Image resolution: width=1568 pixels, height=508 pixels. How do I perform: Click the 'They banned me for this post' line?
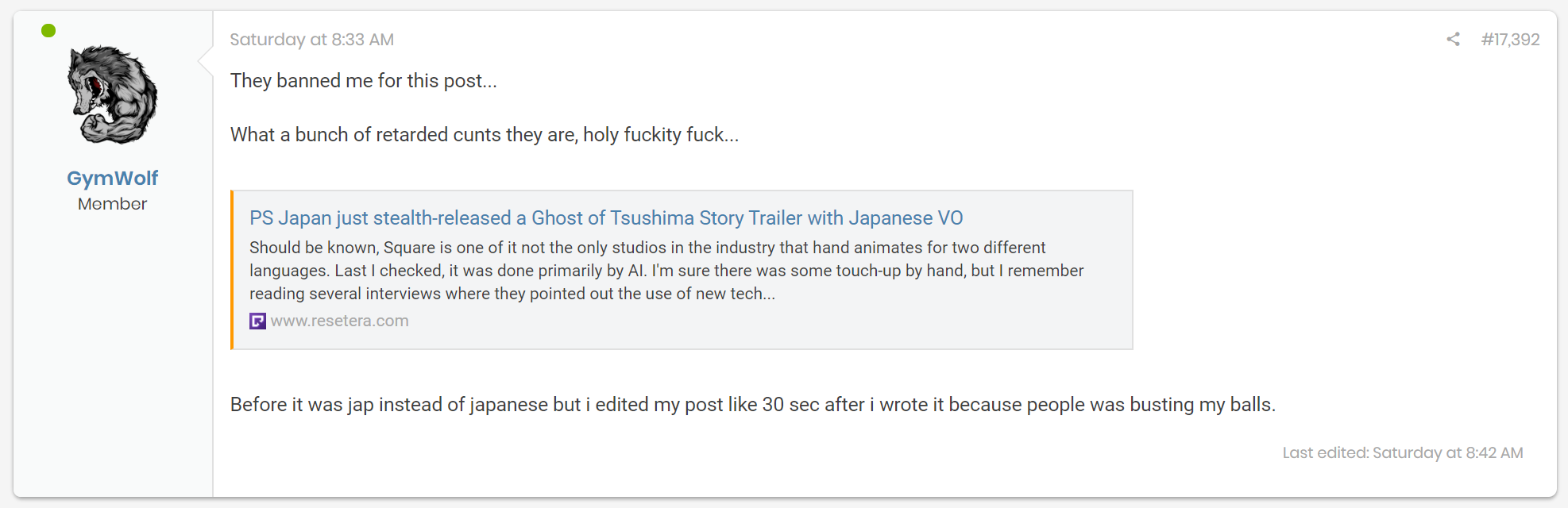(x=363, y=81)
